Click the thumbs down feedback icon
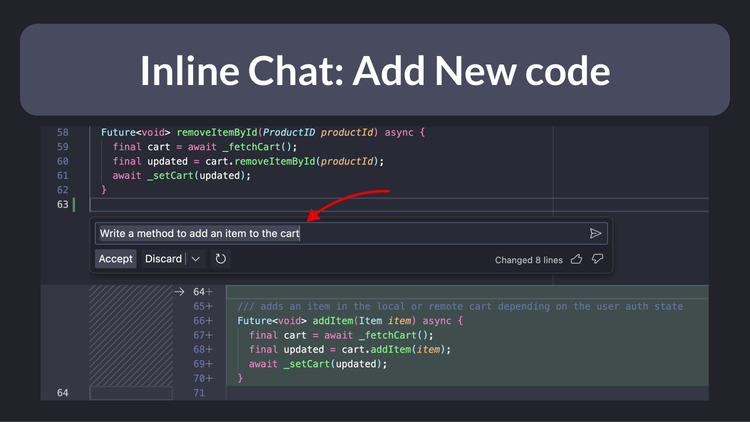This screenshot has width=750, height=422. point(597,259)
